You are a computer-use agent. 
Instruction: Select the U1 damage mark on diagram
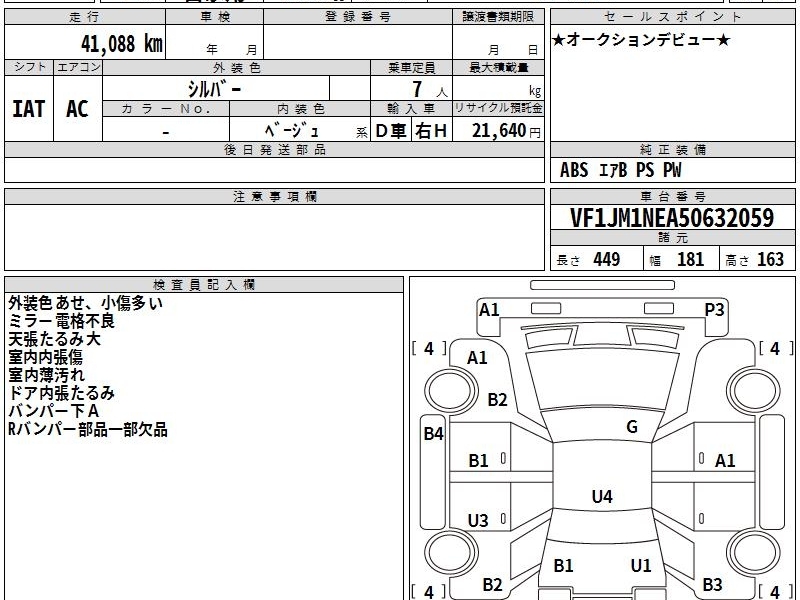(641, 565)
